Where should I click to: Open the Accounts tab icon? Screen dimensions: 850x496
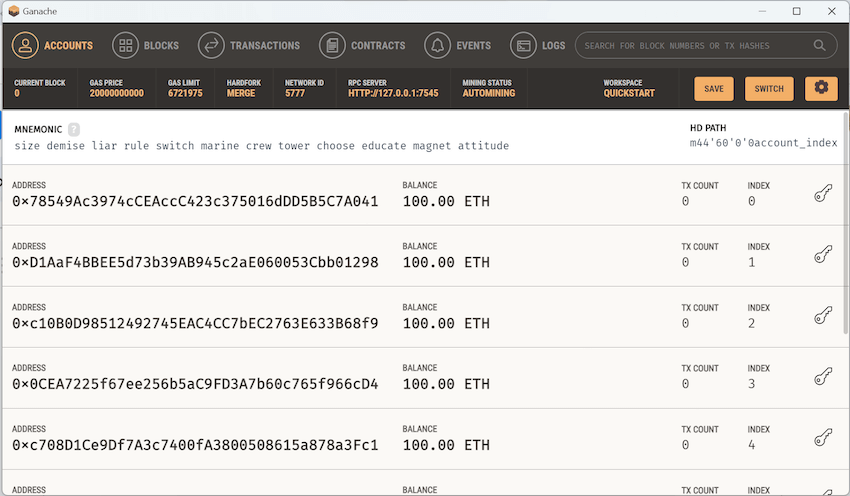(25, 46)
